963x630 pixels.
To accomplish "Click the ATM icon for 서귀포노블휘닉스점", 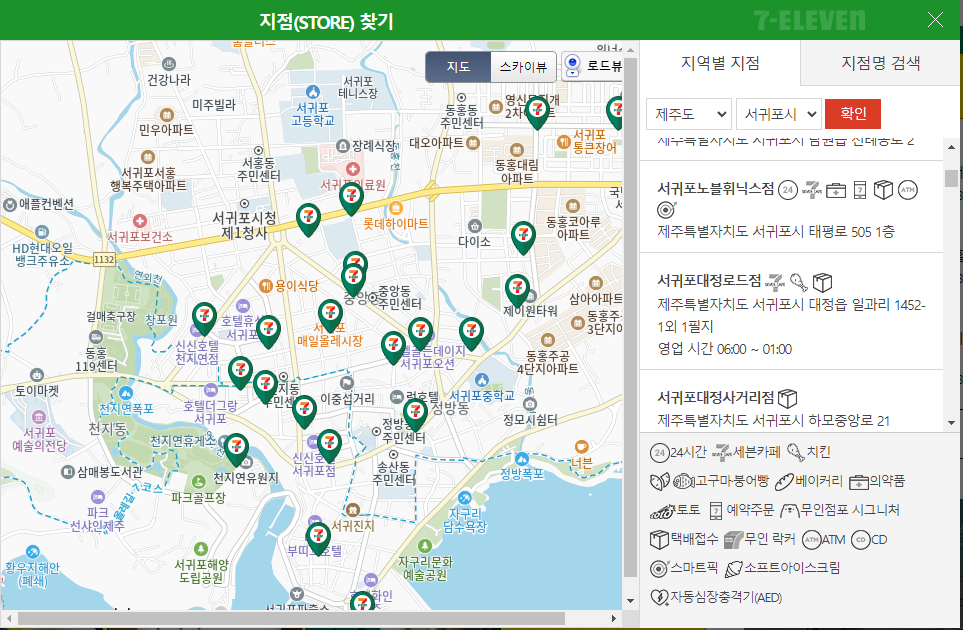I will pyautogui.click(x=908, y=190).
